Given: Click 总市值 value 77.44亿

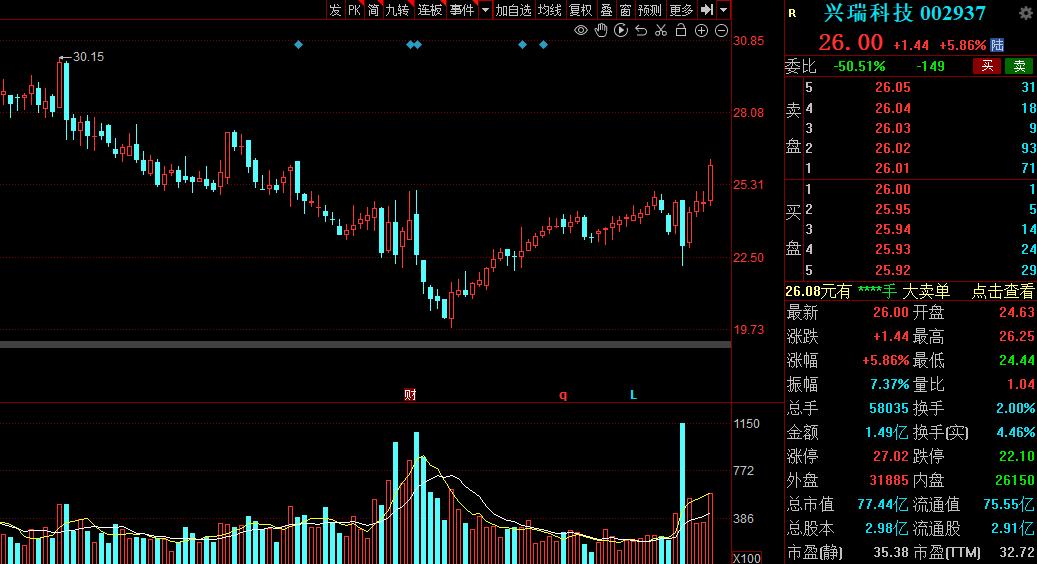Looking at the screenshot, I should [883, 504].
